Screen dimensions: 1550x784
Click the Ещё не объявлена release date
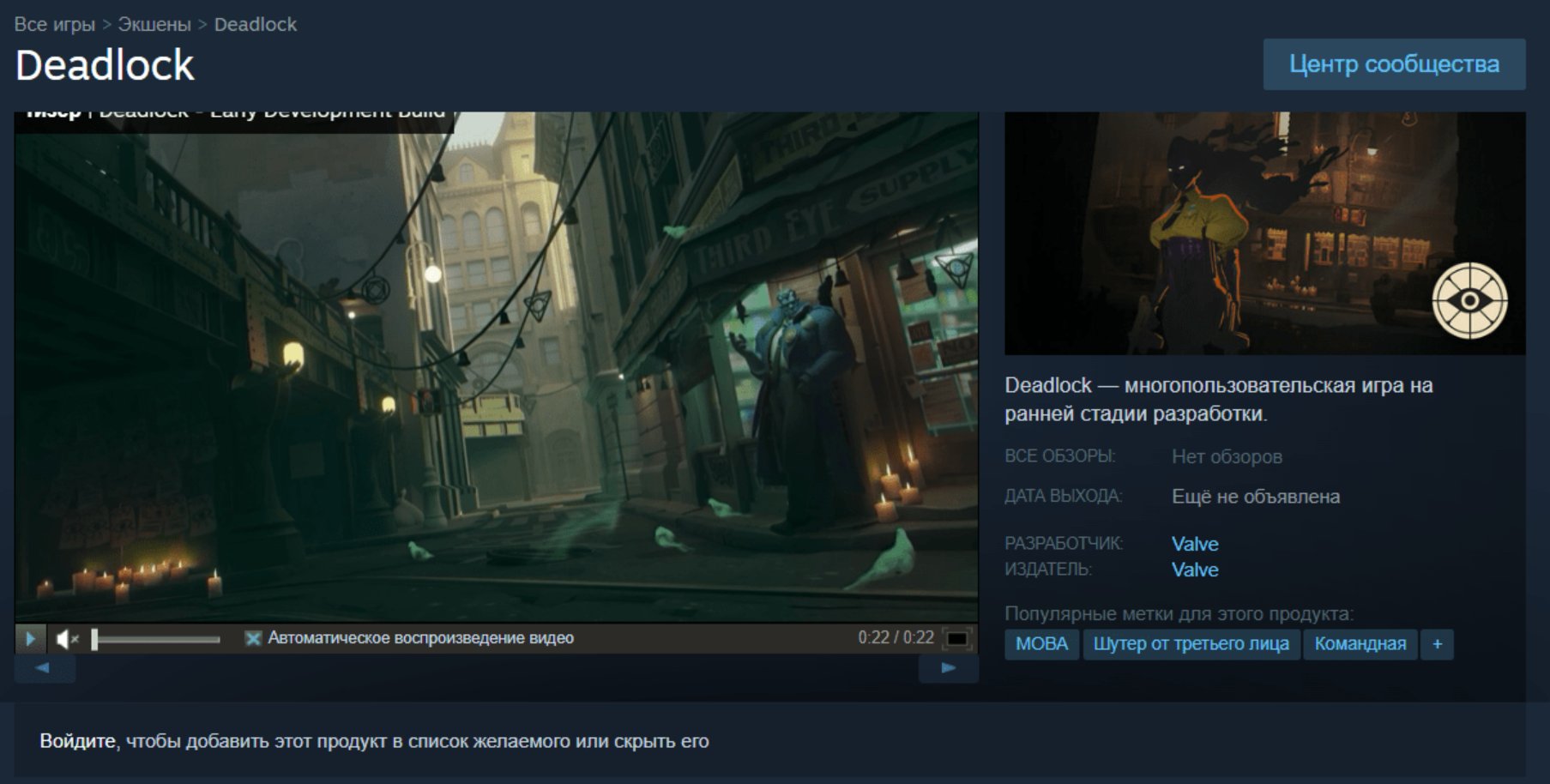(1256, 497)
